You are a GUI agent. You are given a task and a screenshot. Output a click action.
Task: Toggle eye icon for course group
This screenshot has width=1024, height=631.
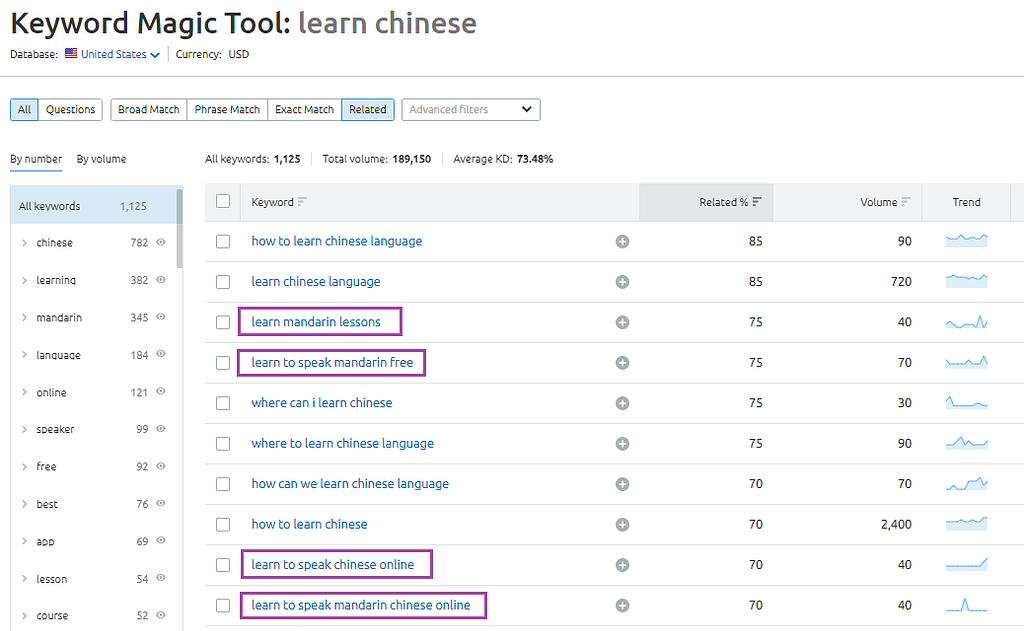coord(161,615)
